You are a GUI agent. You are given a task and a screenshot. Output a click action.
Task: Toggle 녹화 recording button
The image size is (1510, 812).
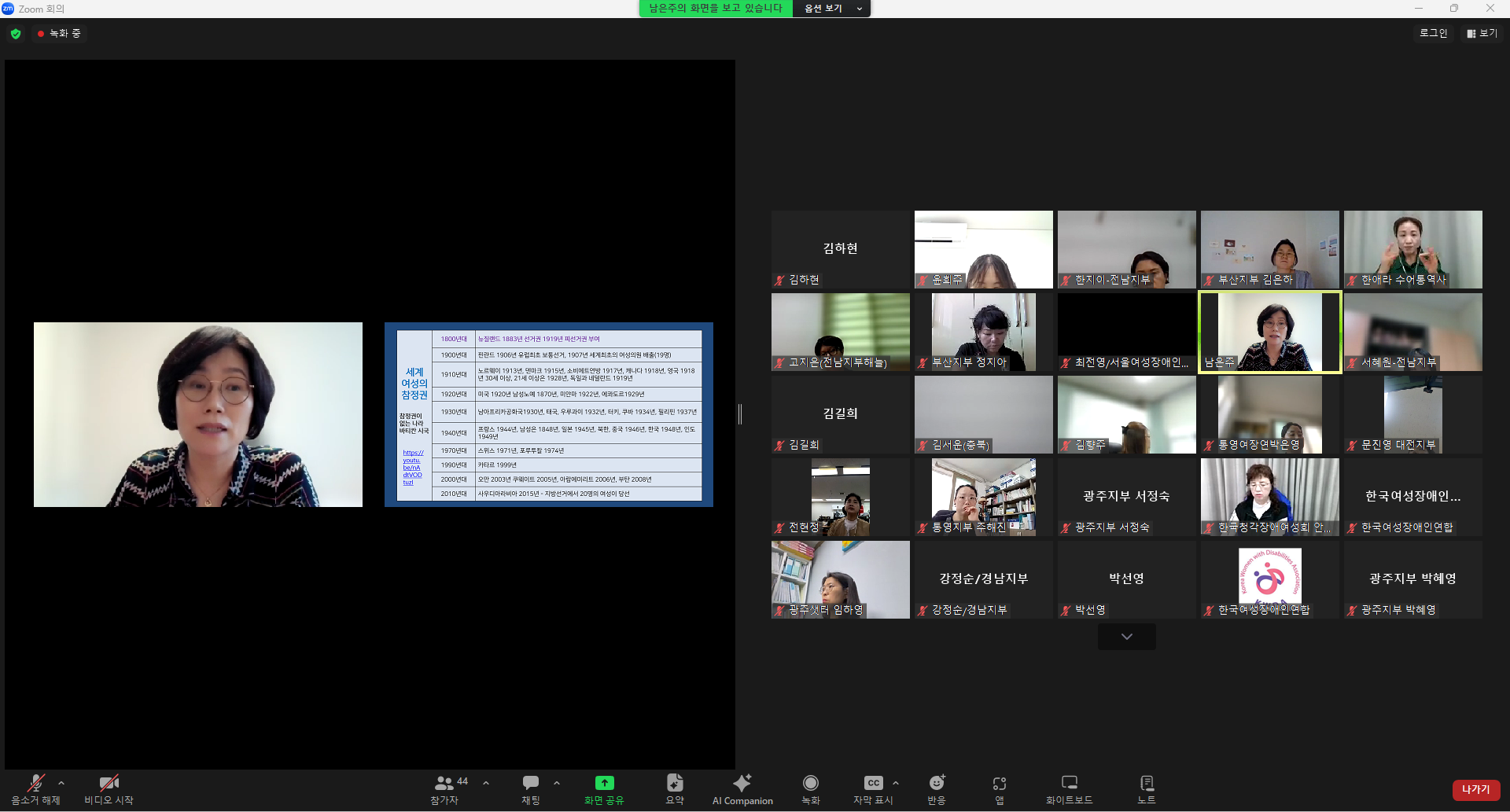[811, 789]
